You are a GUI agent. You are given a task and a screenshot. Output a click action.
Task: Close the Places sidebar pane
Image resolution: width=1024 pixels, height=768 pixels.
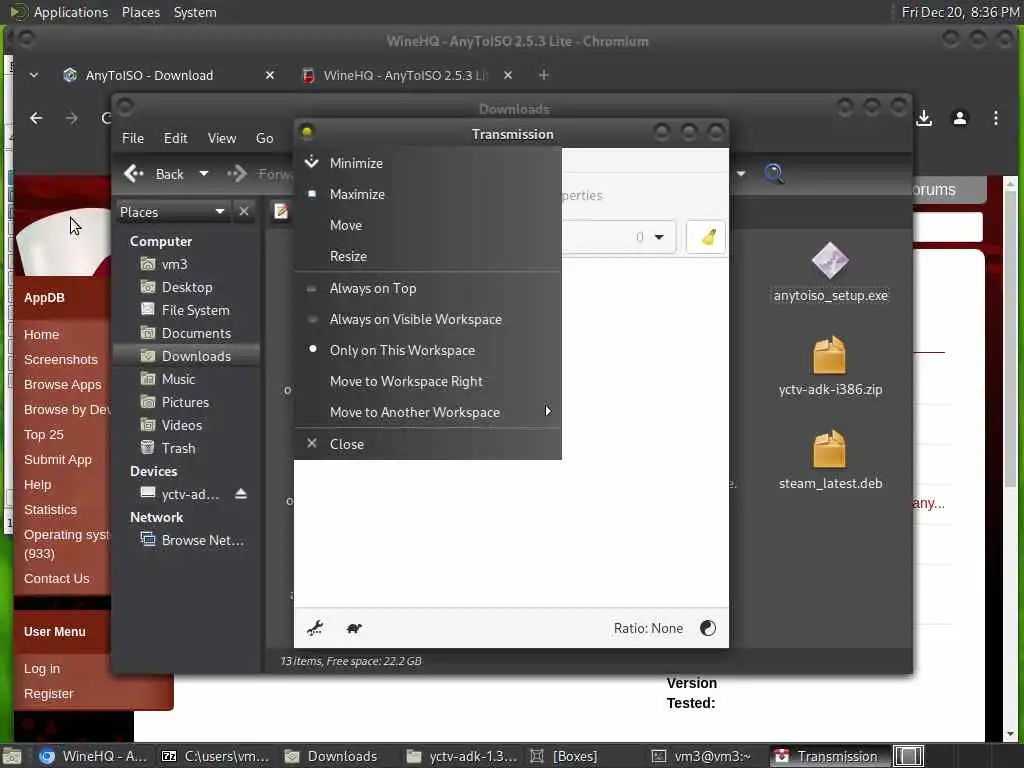244,212
